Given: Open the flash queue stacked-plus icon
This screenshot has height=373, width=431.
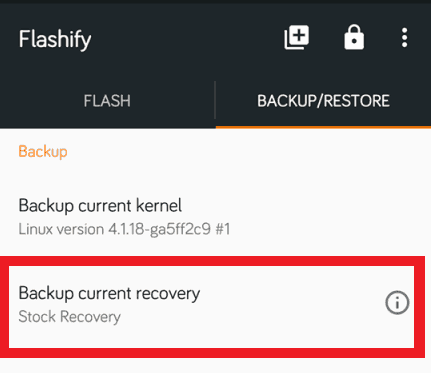Looking at the screenshot, I should (296, 37).
